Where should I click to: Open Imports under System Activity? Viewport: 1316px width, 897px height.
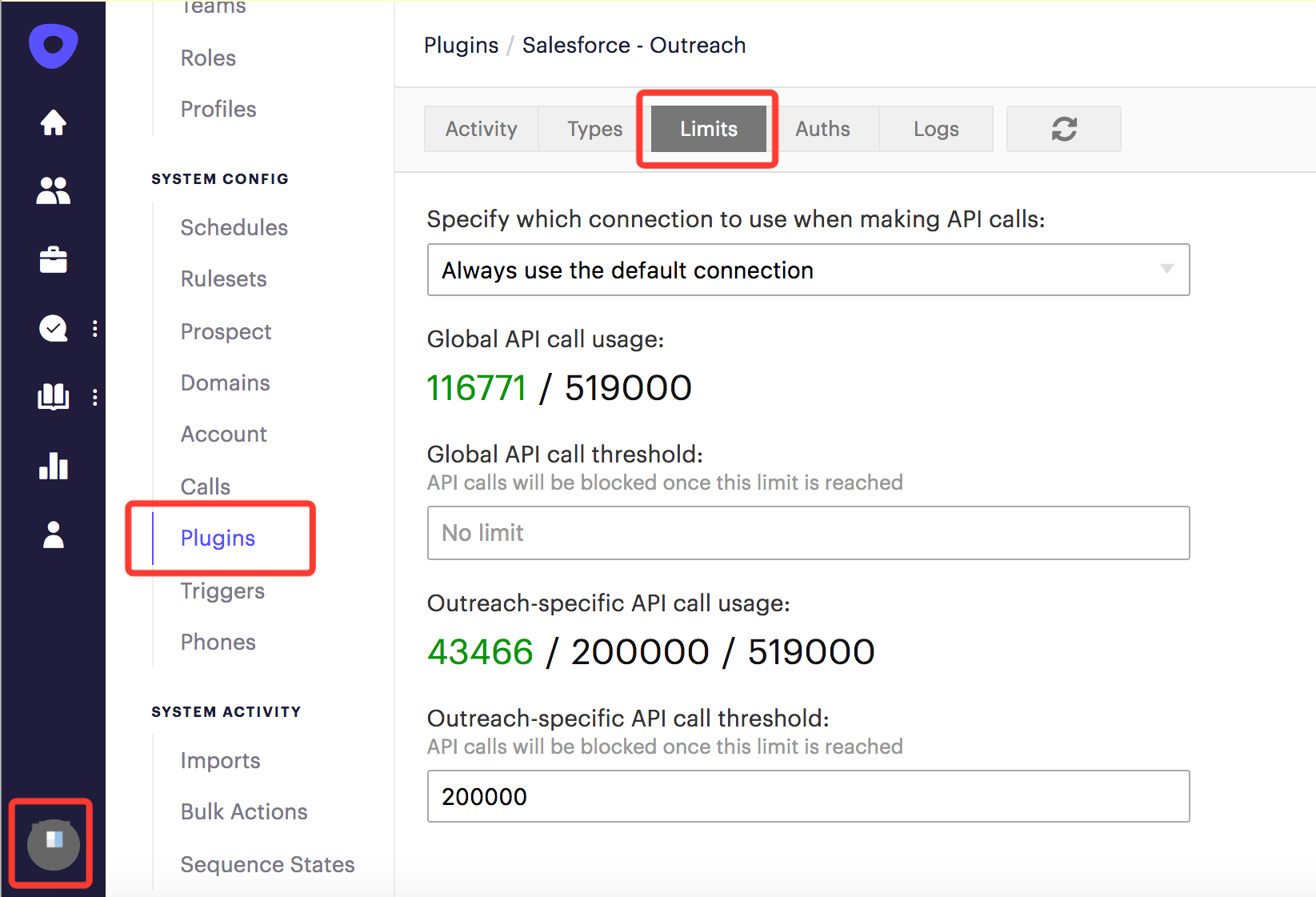(220, 760)
